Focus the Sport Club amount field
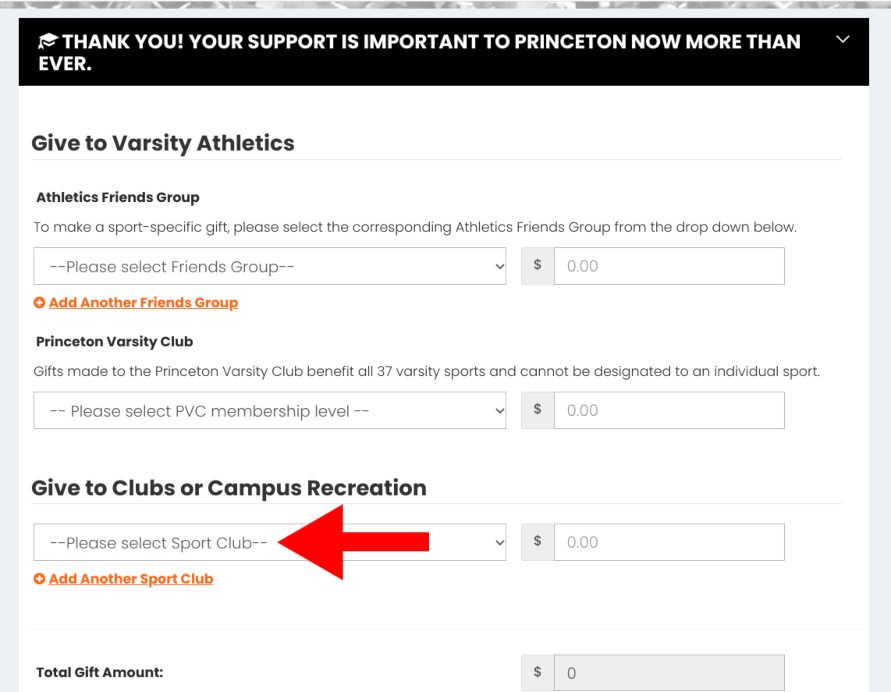Screen dimensions: 891x692 (669, 542)
